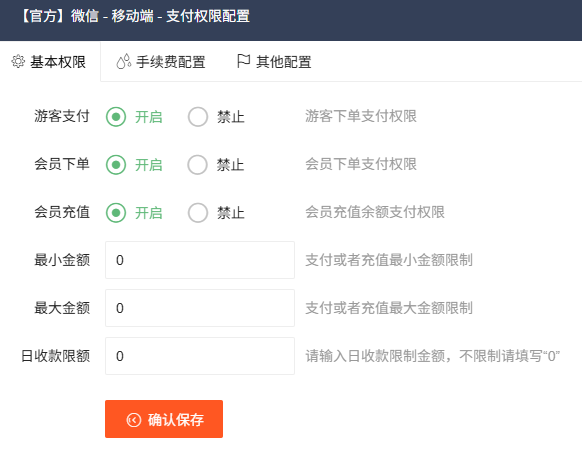Viewport: 582px width, 471px height.
Task: Click the gear icon on 基本权限 tab
Action: point(18,61)
